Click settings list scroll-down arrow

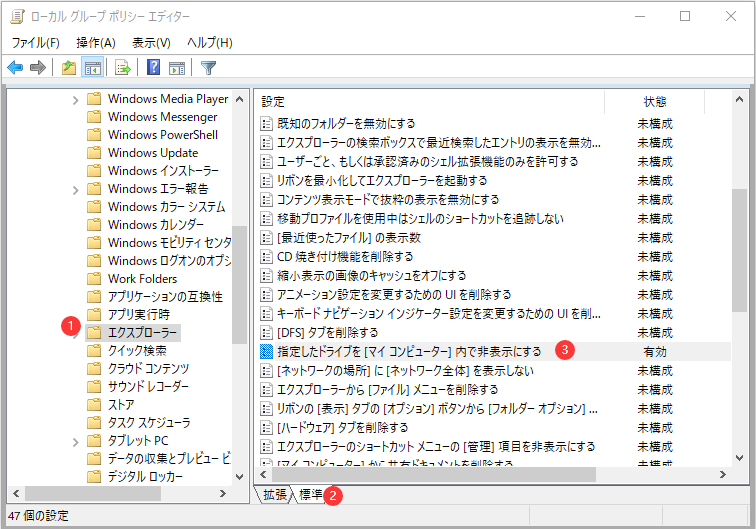[x=739, y=458]
